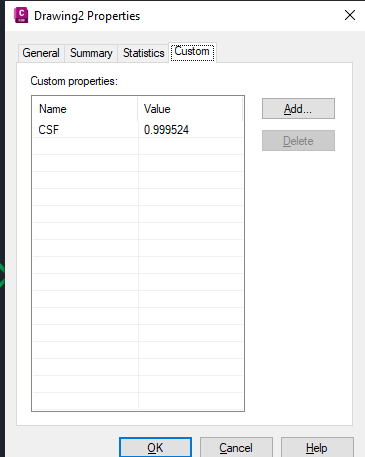Select the Custom tab

[x=192, y=52]
